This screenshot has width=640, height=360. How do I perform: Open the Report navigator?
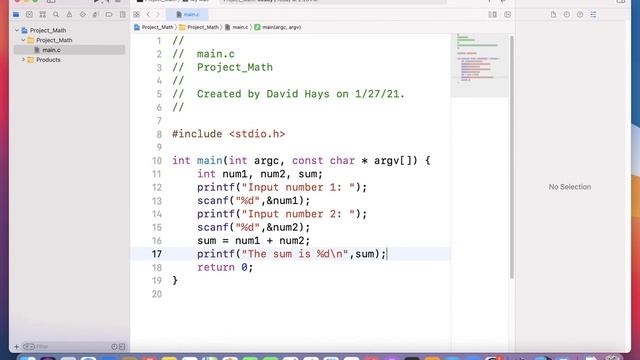(x=122, y=14)
